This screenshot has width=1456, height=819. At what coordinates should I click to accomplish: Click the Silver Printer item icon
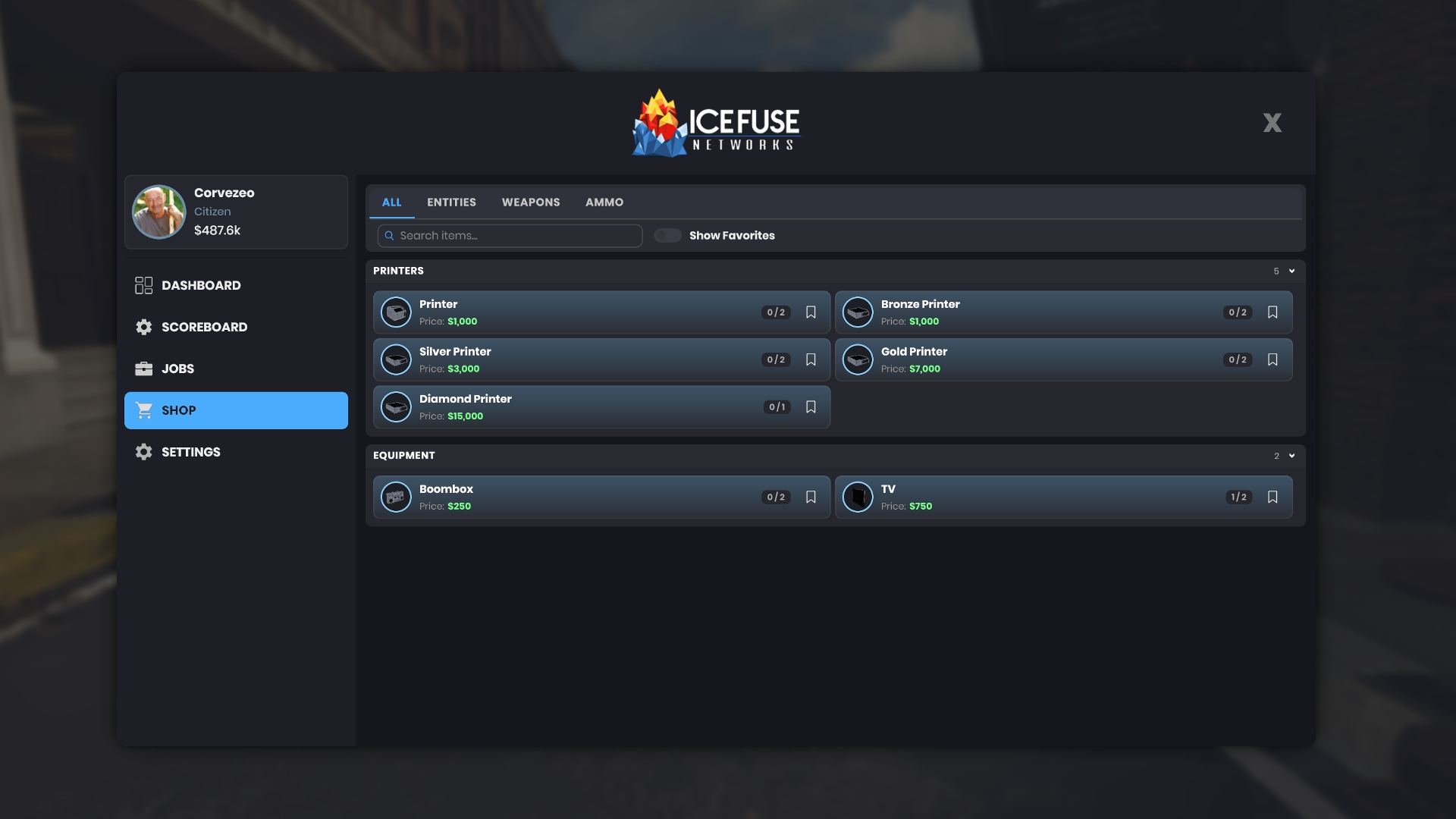tap(396, 359)
